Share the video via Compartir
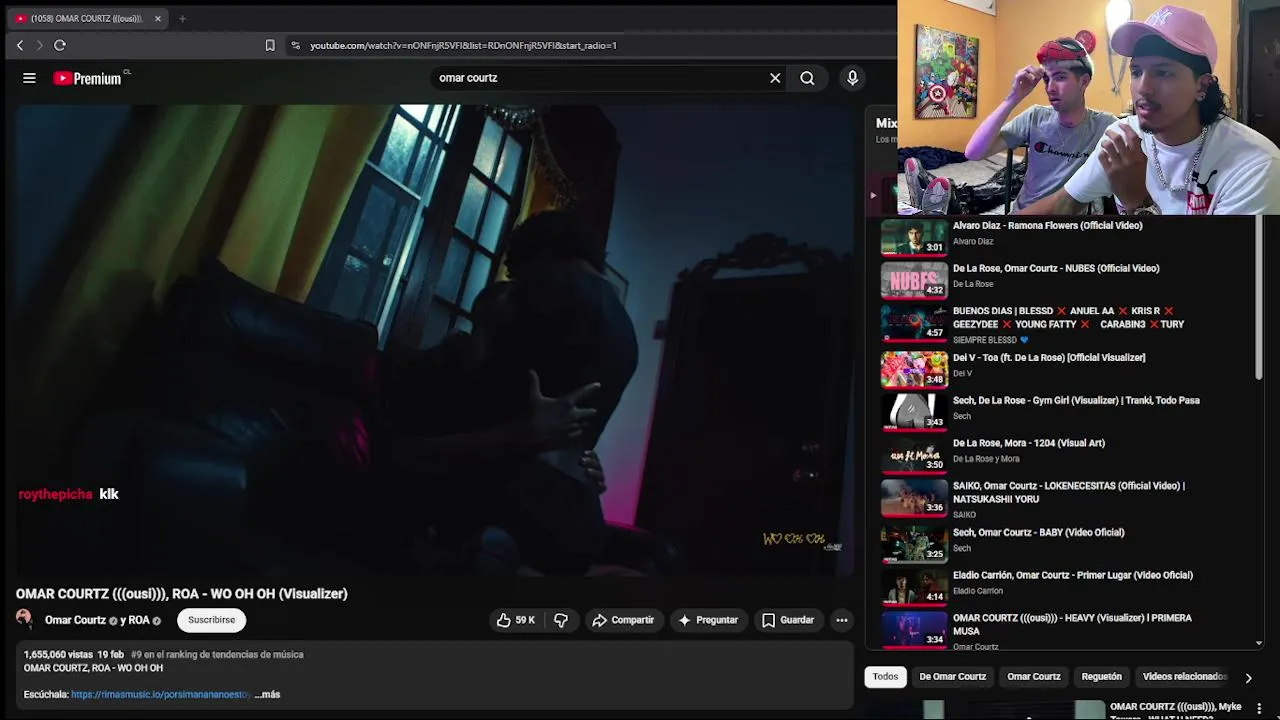 tap(623, 620)
